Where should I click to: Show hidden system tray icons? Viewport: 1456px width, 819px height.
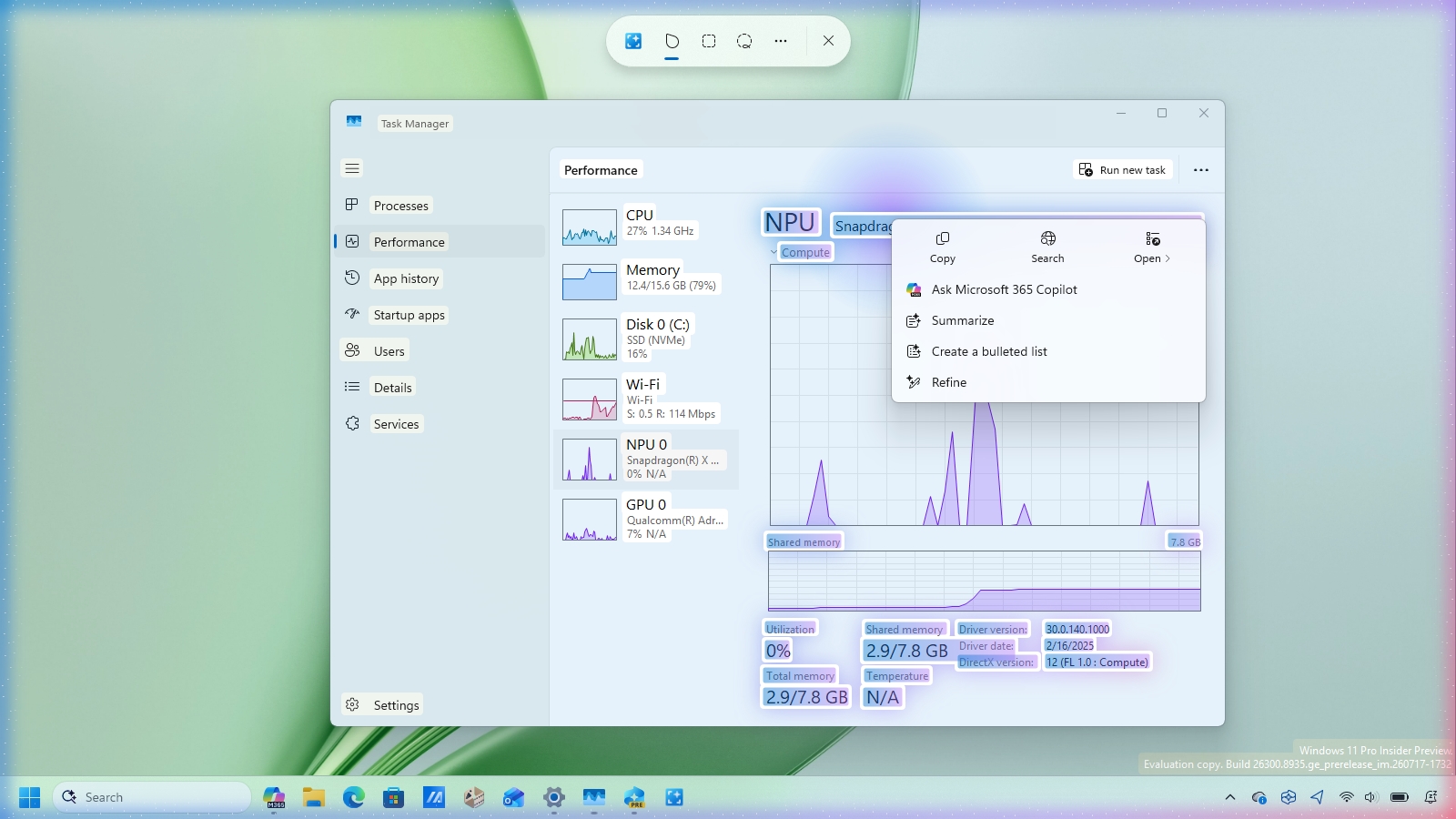point(1230,797)
